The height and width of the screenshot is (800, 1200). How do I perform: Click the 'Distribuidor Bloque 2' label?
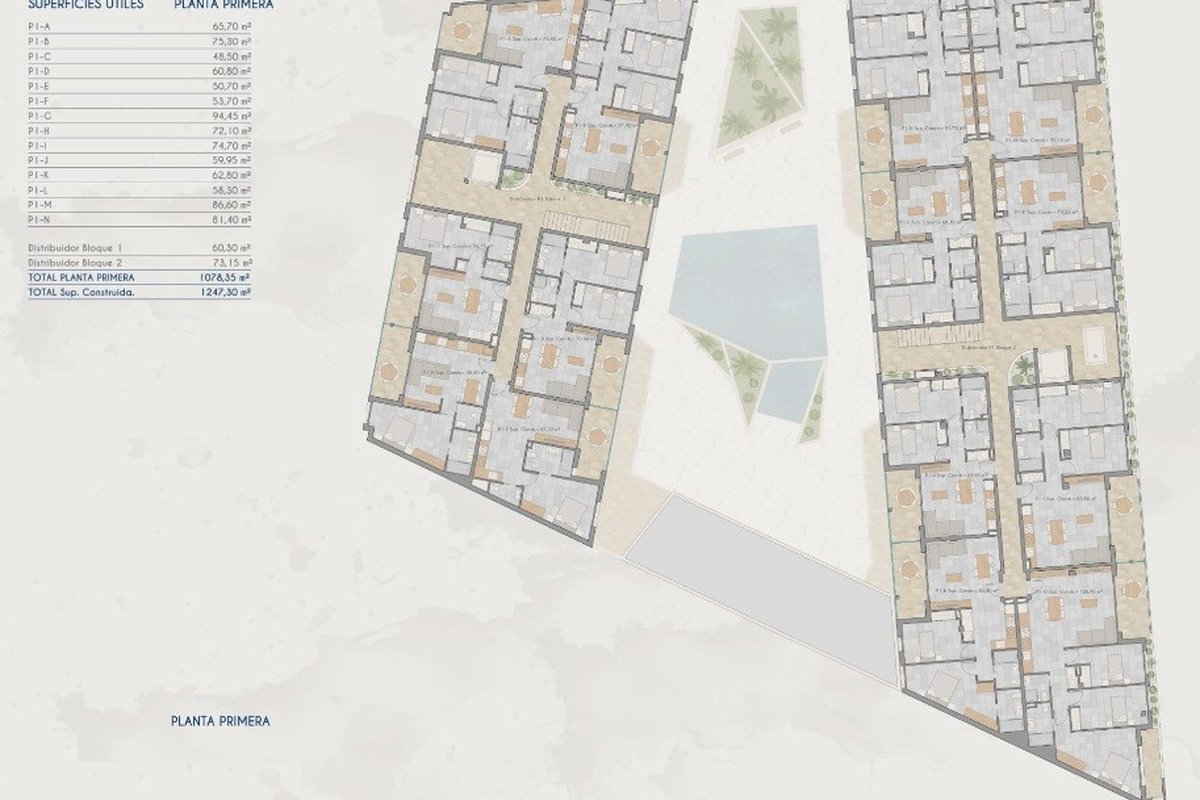pos(76,261)
